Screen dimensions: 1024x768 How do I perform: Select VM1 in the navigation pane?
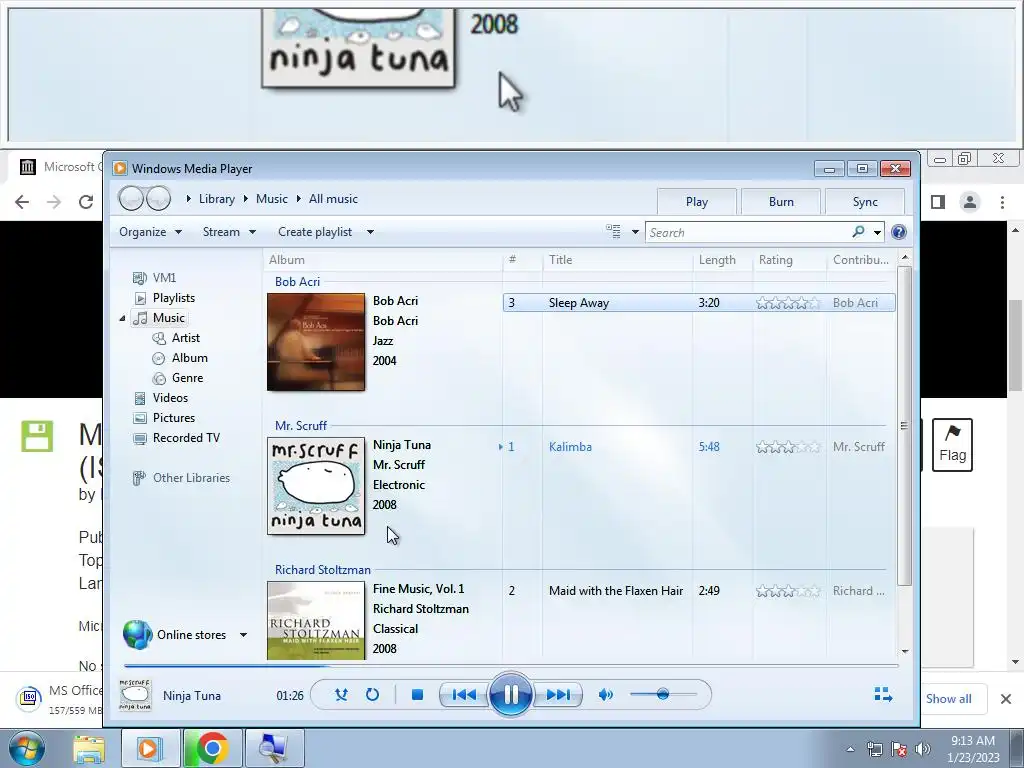point(164,278)
